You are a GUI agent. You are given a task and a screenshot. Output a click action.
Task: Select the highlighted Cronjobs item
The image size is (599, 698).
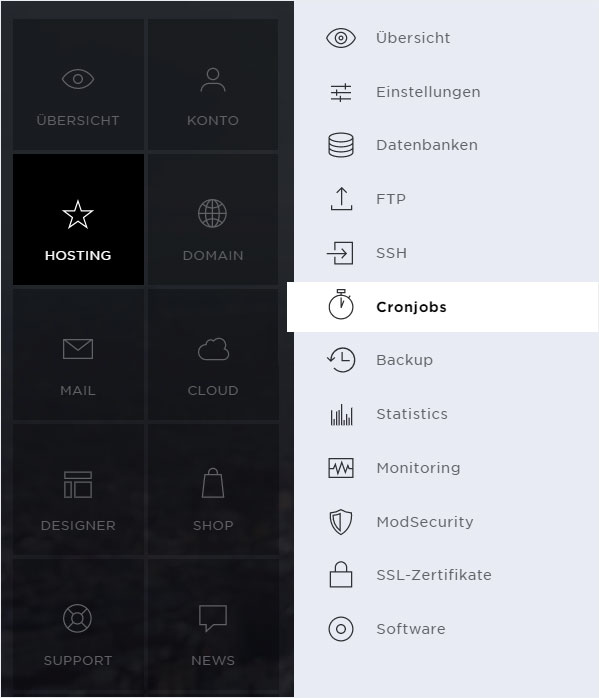click(x=442, y=307)
